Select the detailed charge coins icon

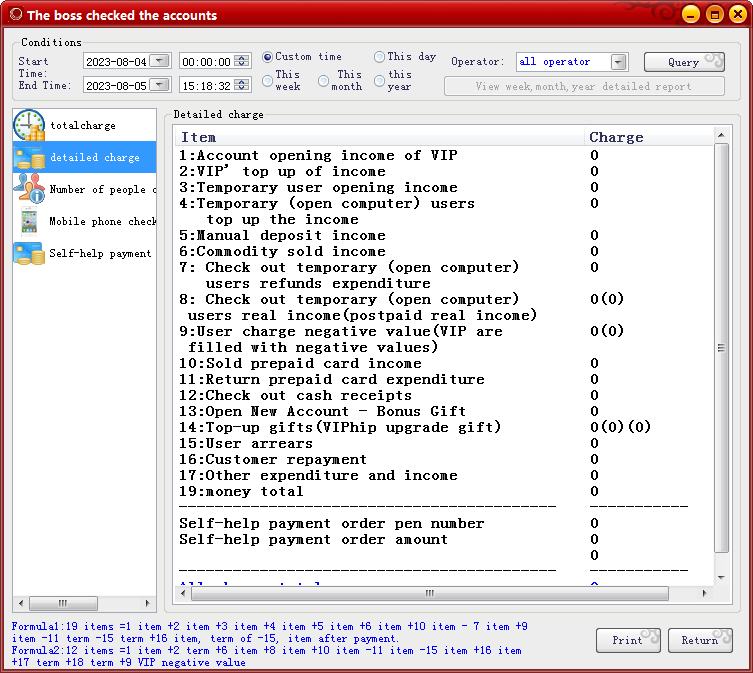point(29,158)
